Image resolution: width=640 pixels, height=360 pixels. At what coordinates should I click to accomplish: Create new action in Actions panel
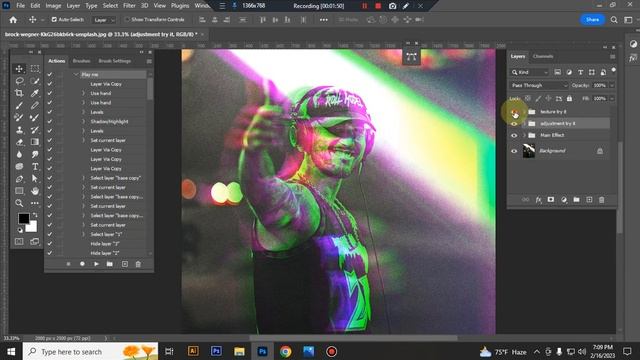pyautogui.click(x=125, y=264)
